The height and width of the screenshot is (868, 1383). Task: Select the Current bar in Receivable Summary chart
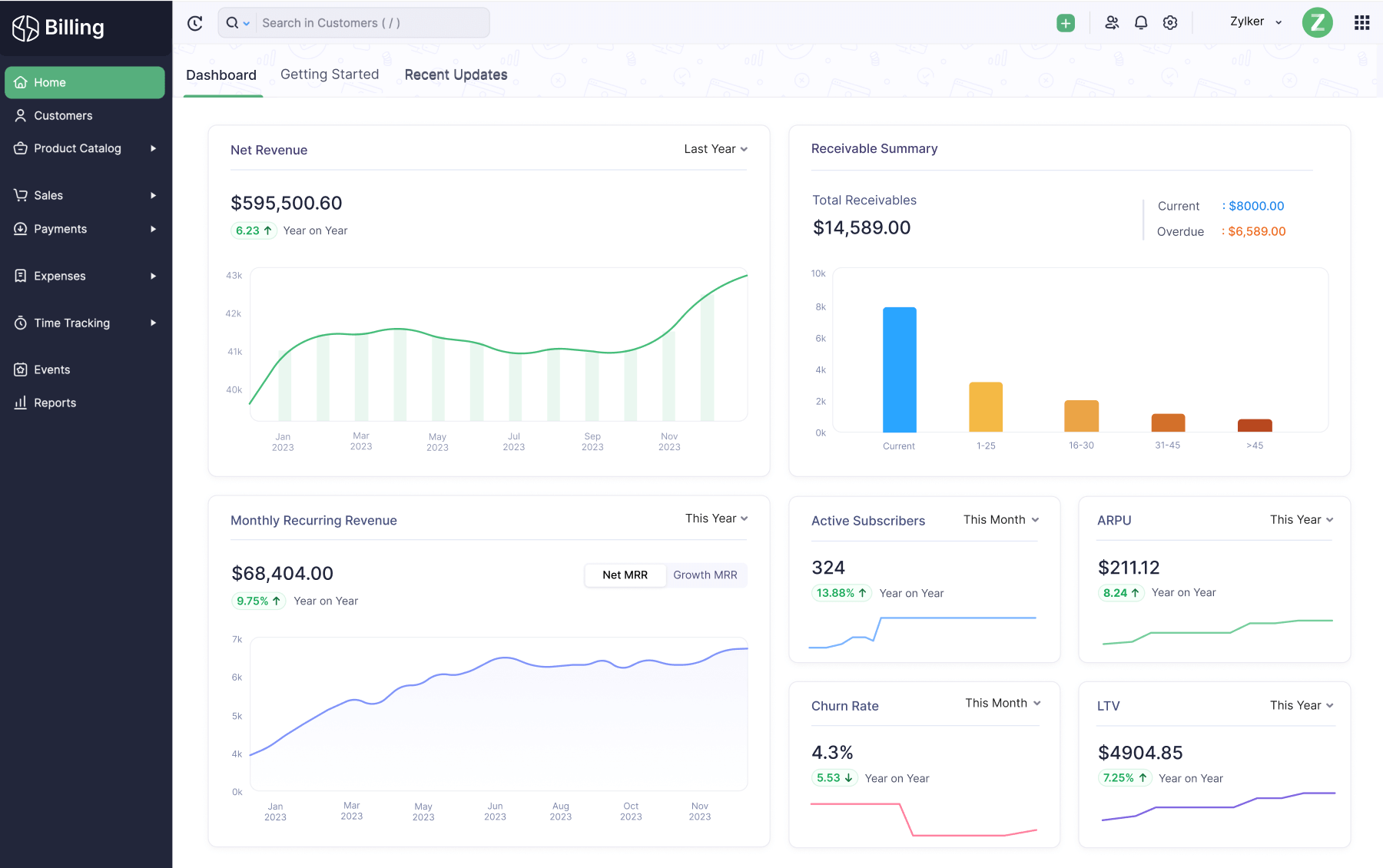[x=899, y=369]
